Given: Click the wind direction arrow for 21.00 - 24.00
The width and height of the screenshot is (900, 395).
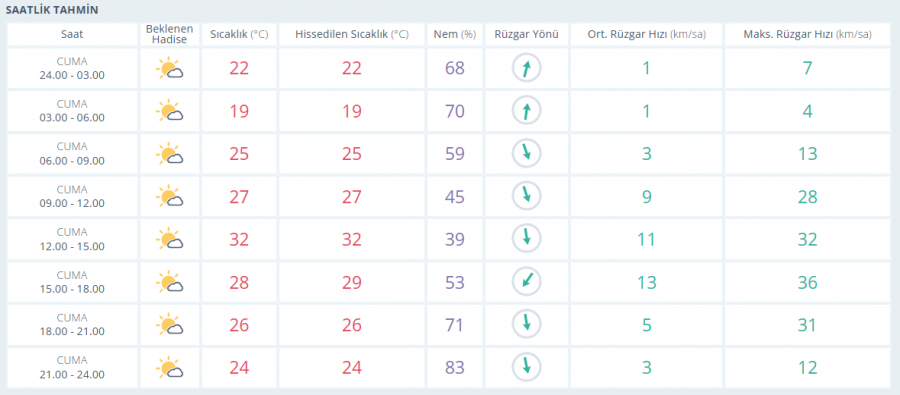Looking at the screenshot, I should coord(526,367).
